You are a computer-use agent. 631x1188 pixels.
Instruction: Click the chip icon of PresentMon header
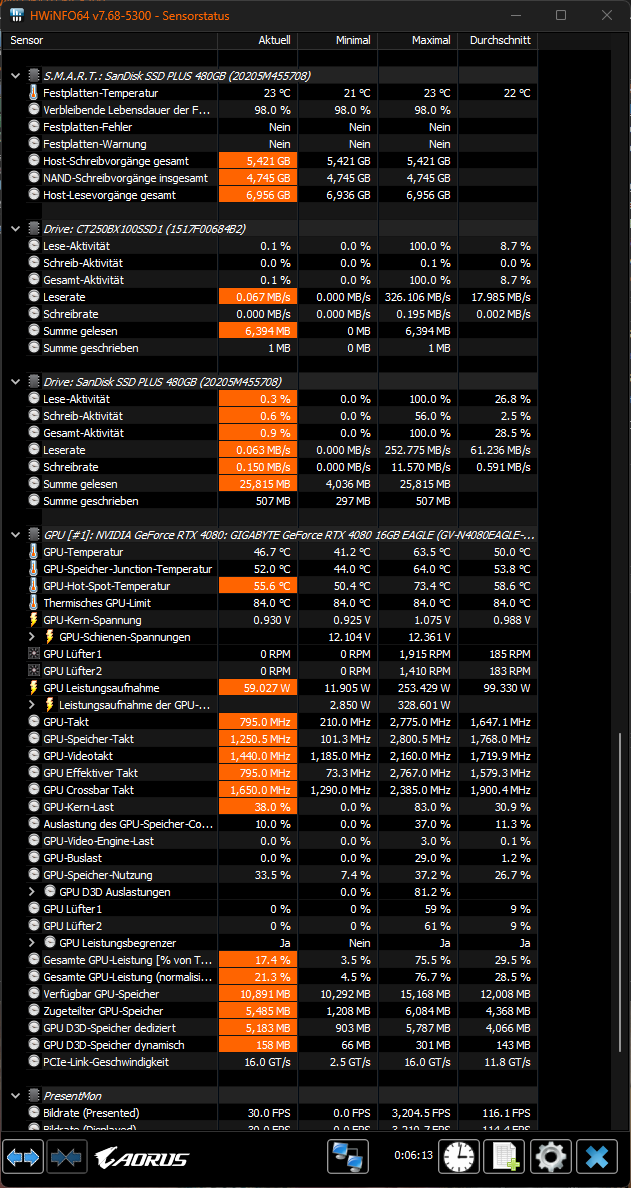coord(33,1096)
